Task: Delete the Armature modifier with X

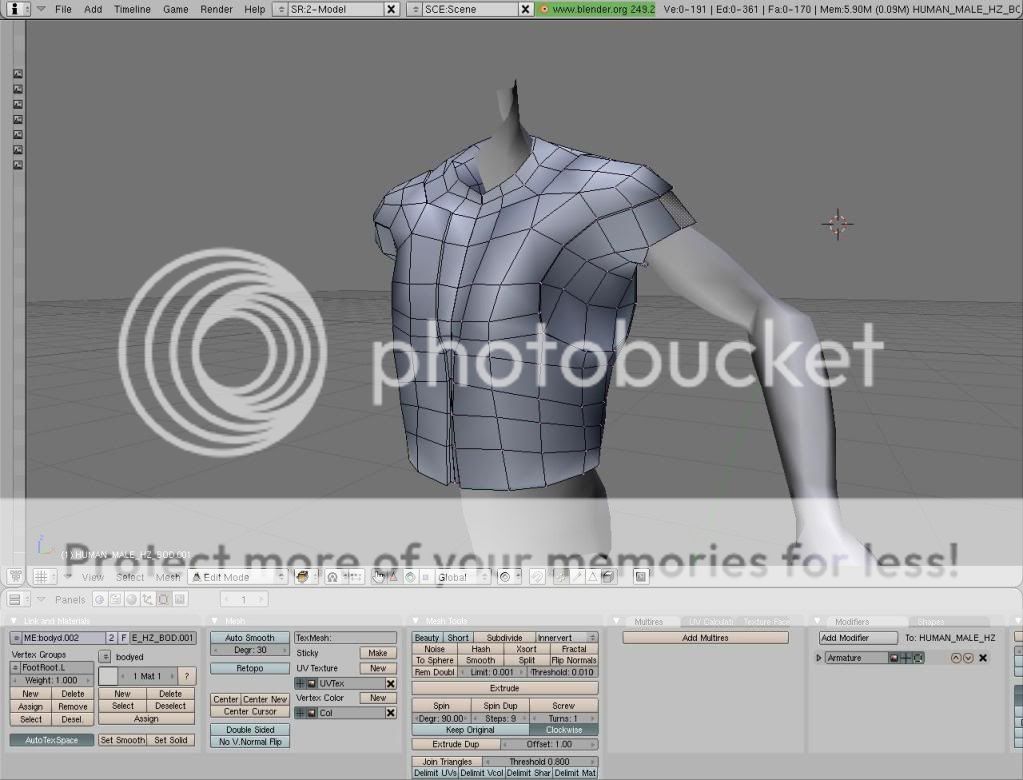Action: (983, 658)
